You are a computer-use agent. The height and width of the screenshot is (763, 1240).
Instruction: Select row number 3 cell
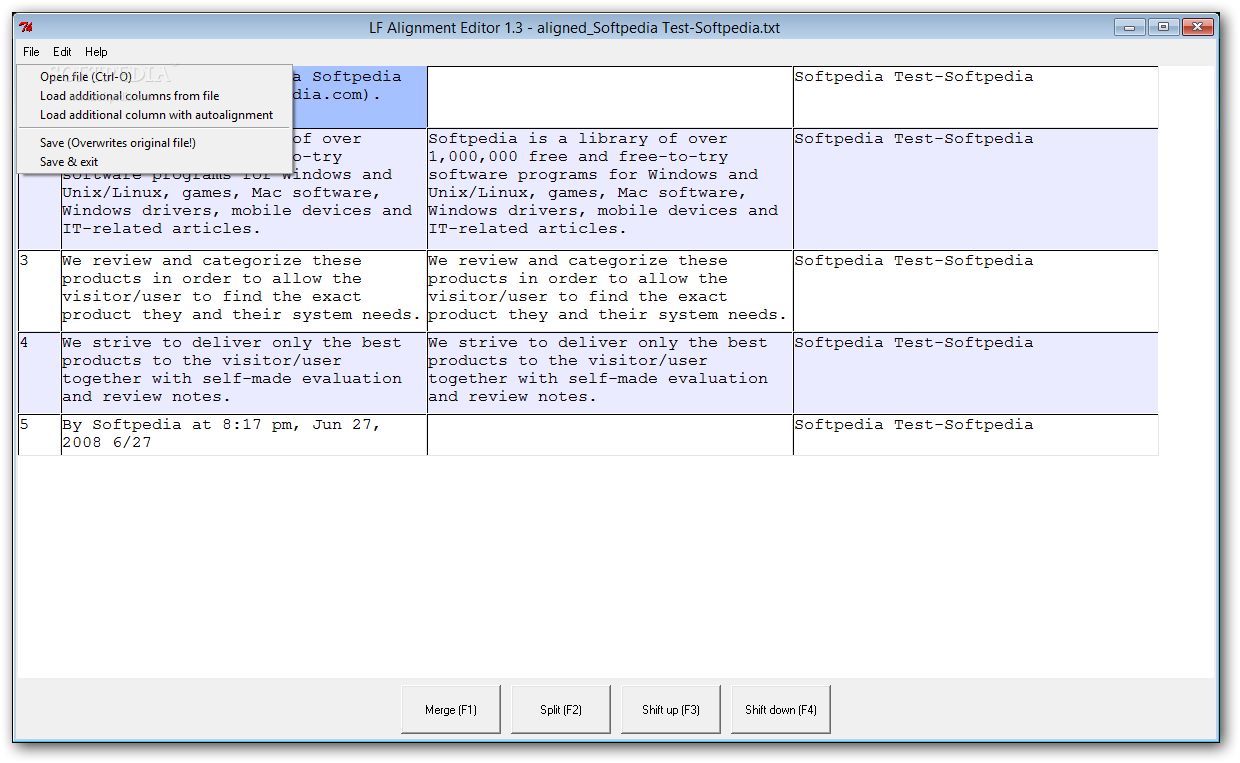tap(40, 291)
